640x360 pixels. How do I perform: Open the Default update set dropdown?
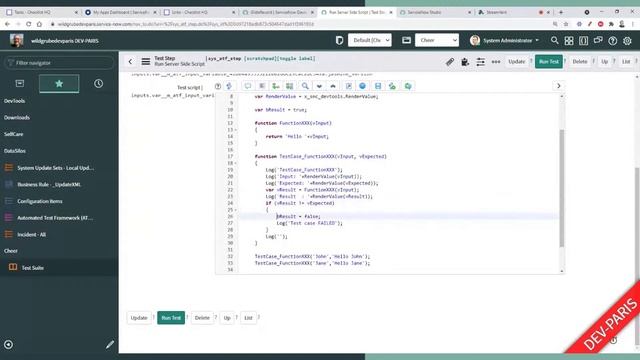click(370, 40)
